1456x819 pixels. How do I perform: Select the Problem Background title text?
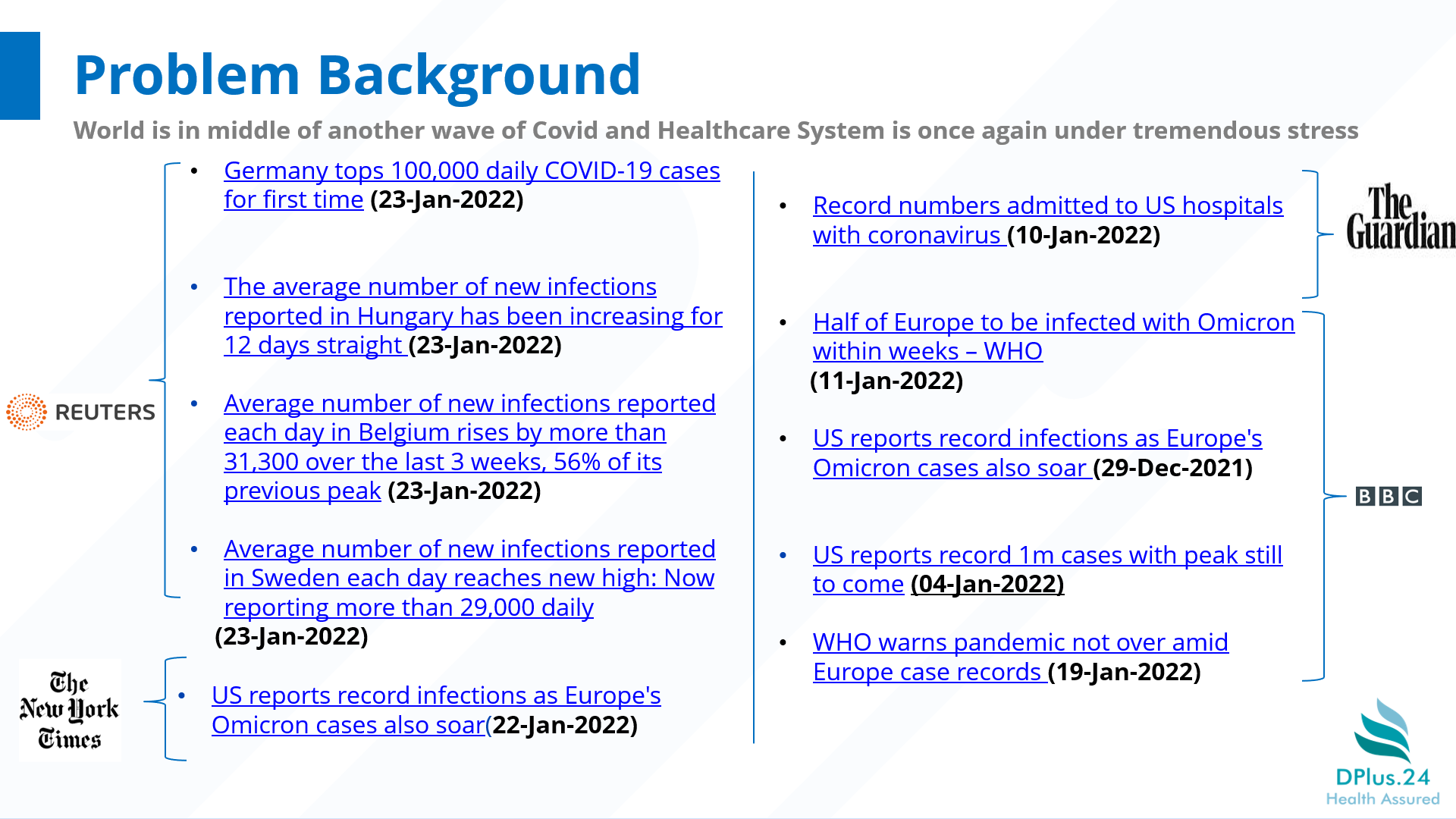tap(357, 75)
